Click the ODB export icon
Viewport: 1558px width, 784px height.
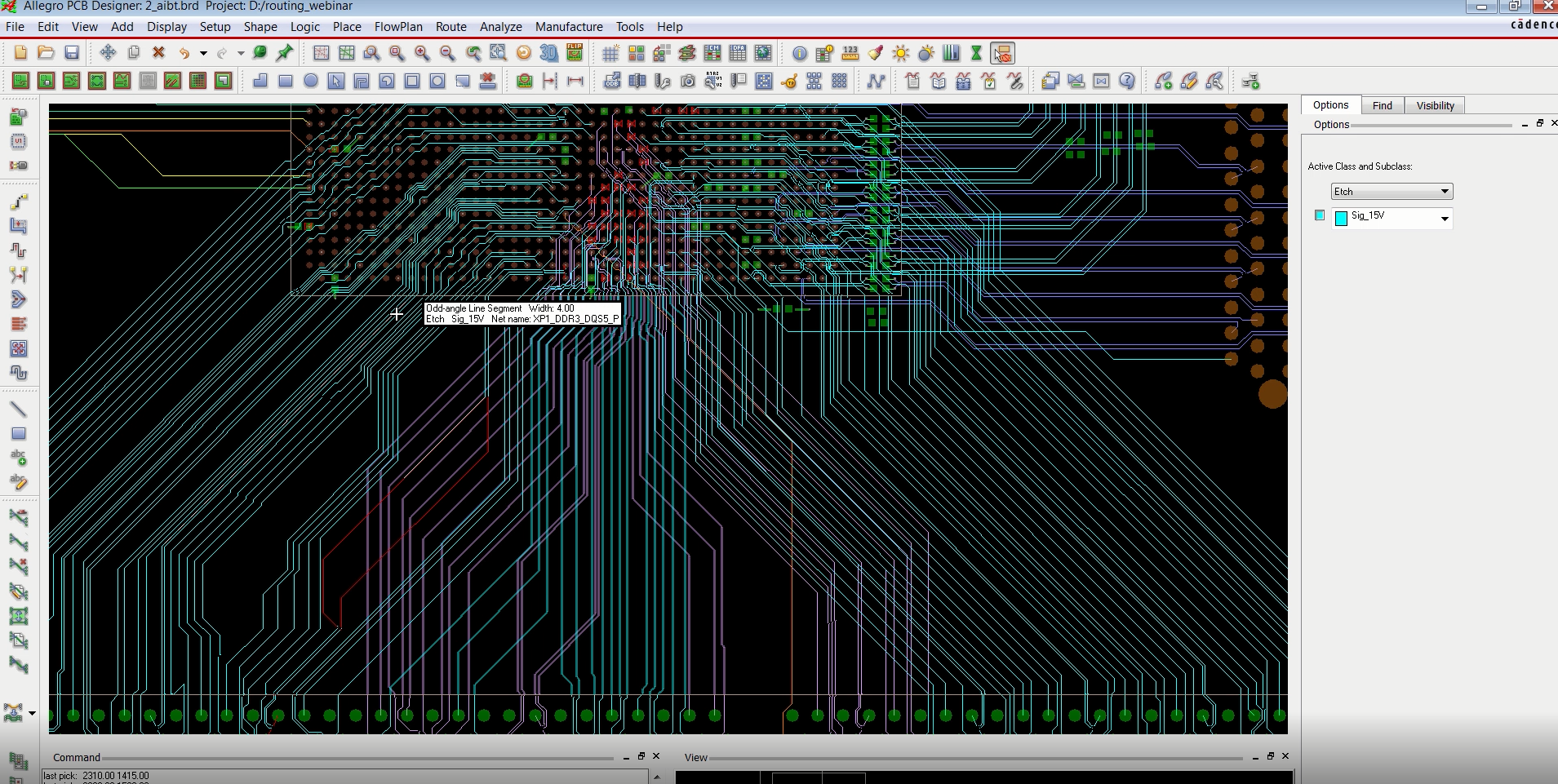[x=612, y=81]
